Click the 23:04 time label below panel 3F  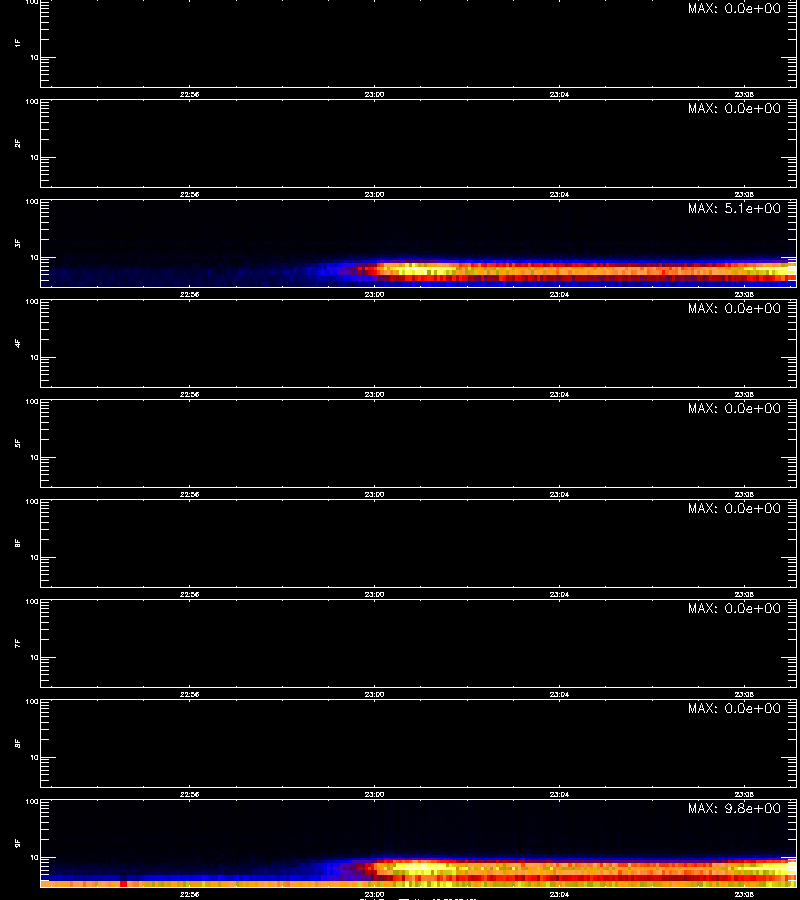click(559, 294)
